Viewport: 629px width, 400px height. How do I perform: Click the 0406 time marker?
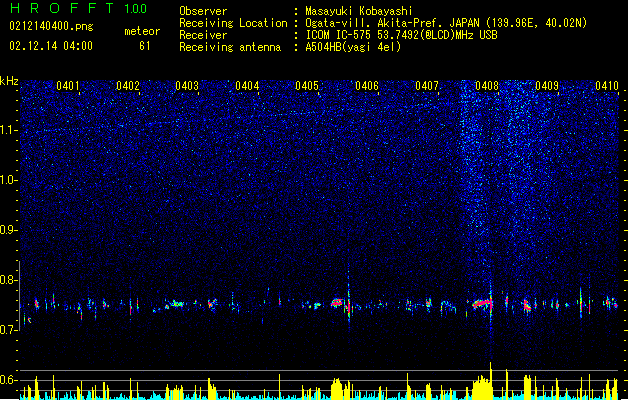pos(367,86)
